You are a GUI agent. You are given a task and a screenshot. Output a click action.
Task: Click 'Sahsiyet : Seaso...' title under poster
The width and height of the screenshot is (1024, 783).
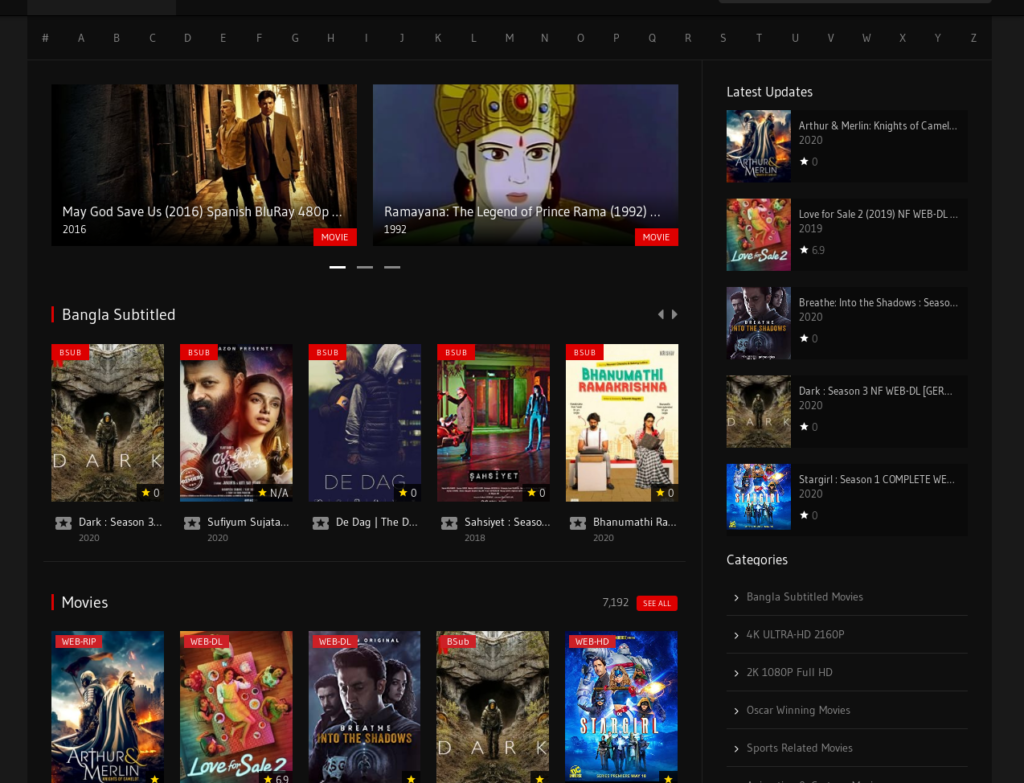(x=507, y=522)
